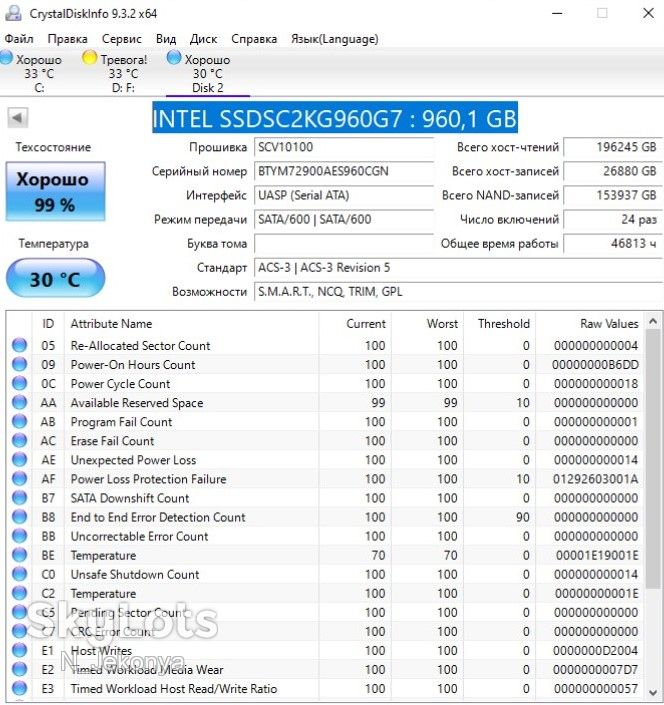664x705 pixels.
Task: Click raw value 01292603001A
Action: coord(595,479)
